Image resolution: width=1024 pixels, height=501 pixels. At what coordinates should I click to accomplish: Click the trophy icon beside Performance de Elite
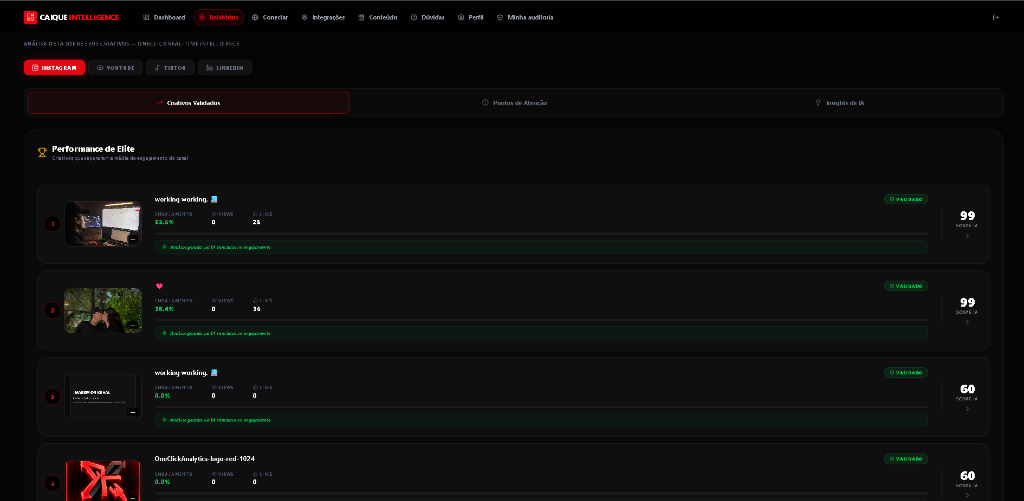point(42,153)
